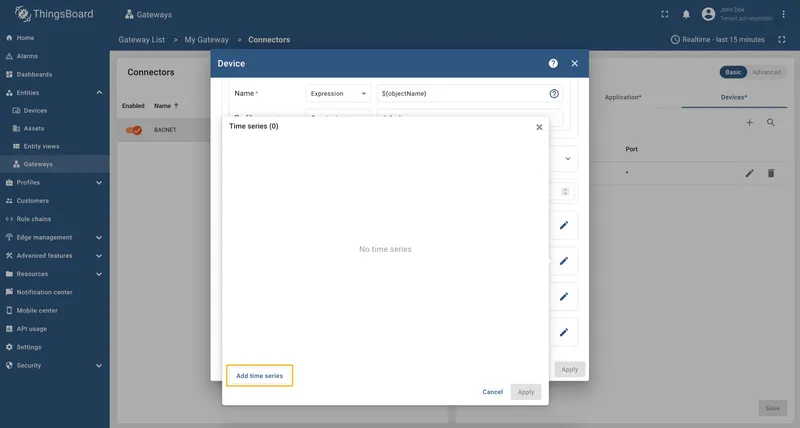Select the BACNET connector row
Image resolution: width=800 pixels, height=428 pixels.
pos(165,130)
